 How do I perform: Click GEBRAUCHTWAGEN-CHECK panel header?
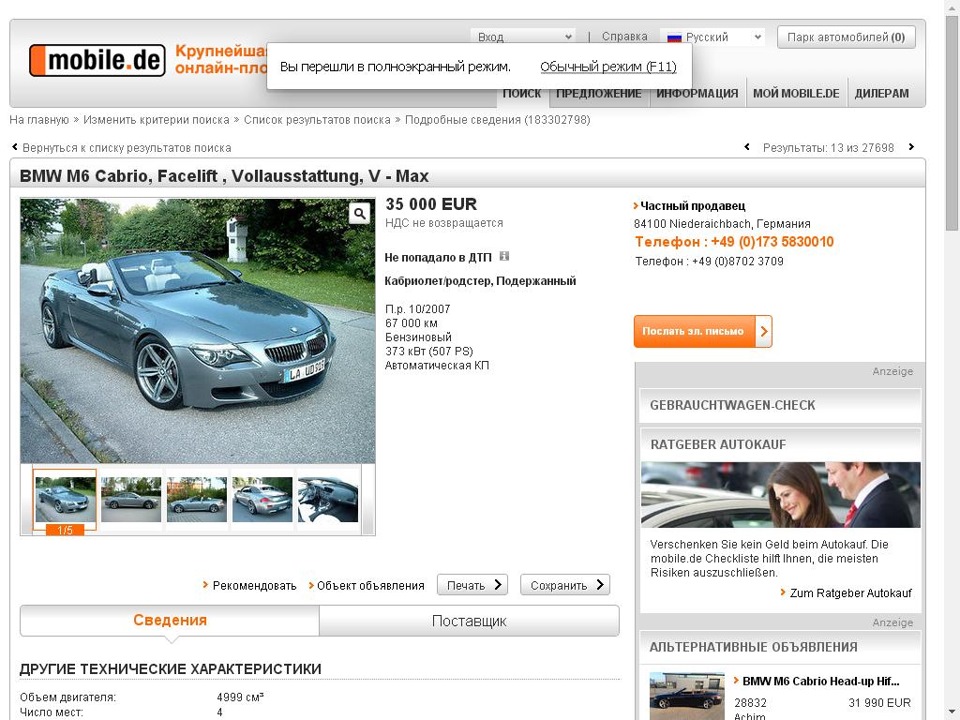[x=781, y=405]
